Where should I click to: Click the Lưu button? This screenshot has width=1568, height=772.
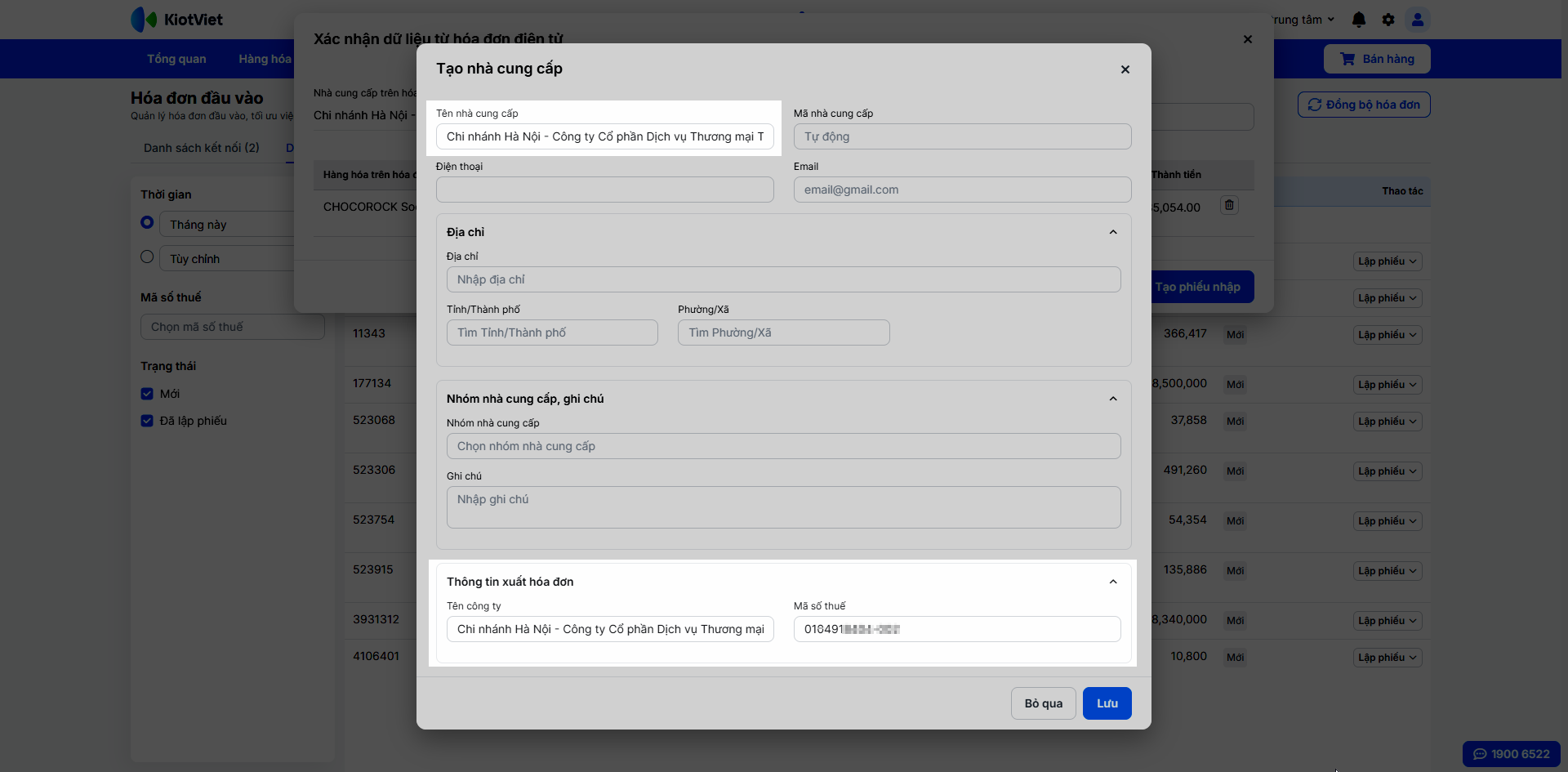point(1107,703)
